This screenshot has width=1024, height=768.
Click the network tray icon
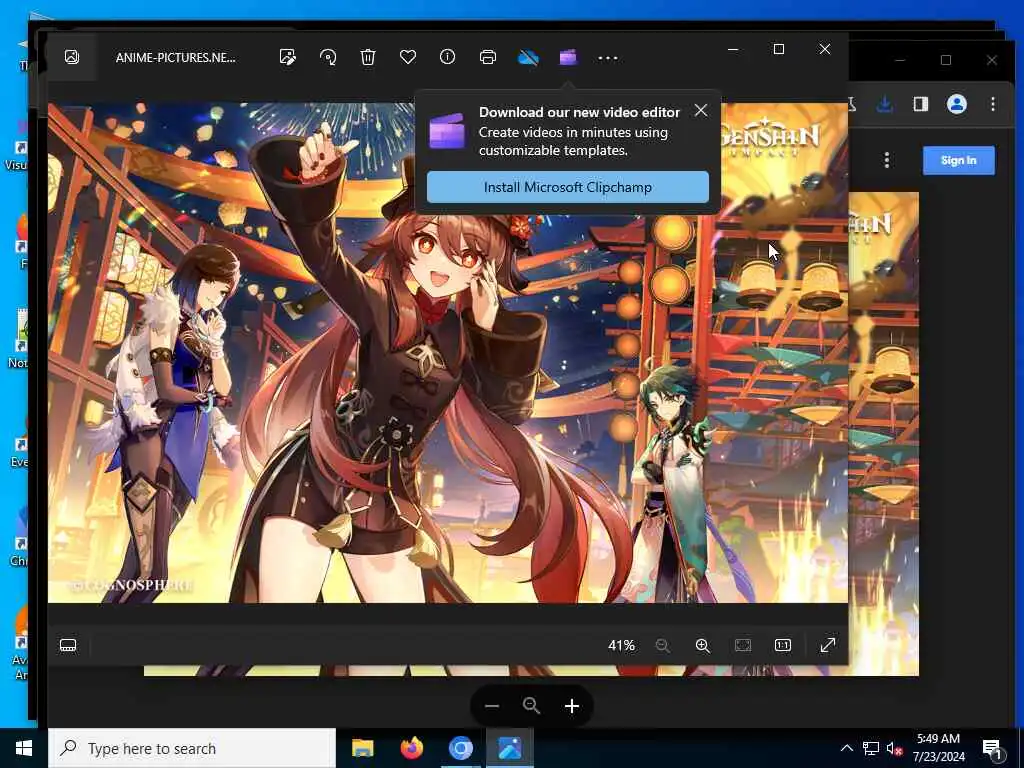[871, 748]
